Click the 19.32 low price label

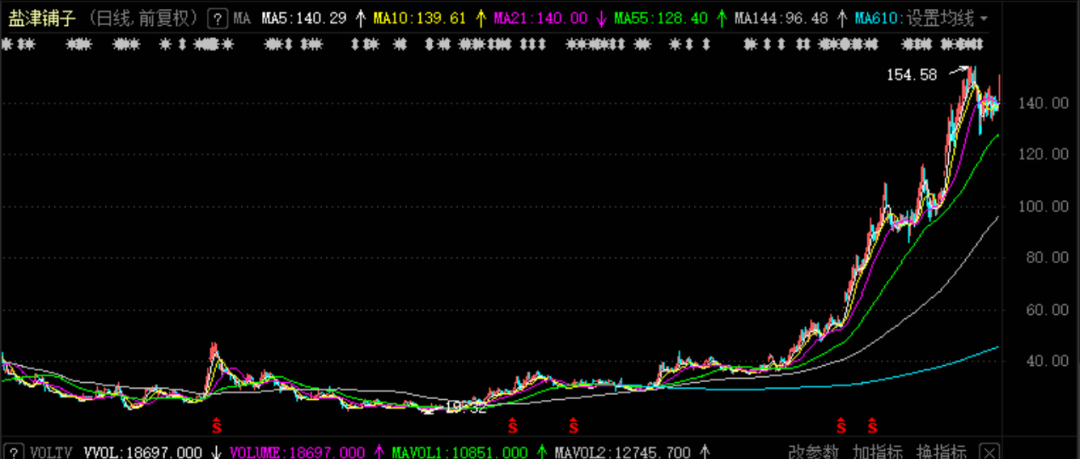(466, 407)
